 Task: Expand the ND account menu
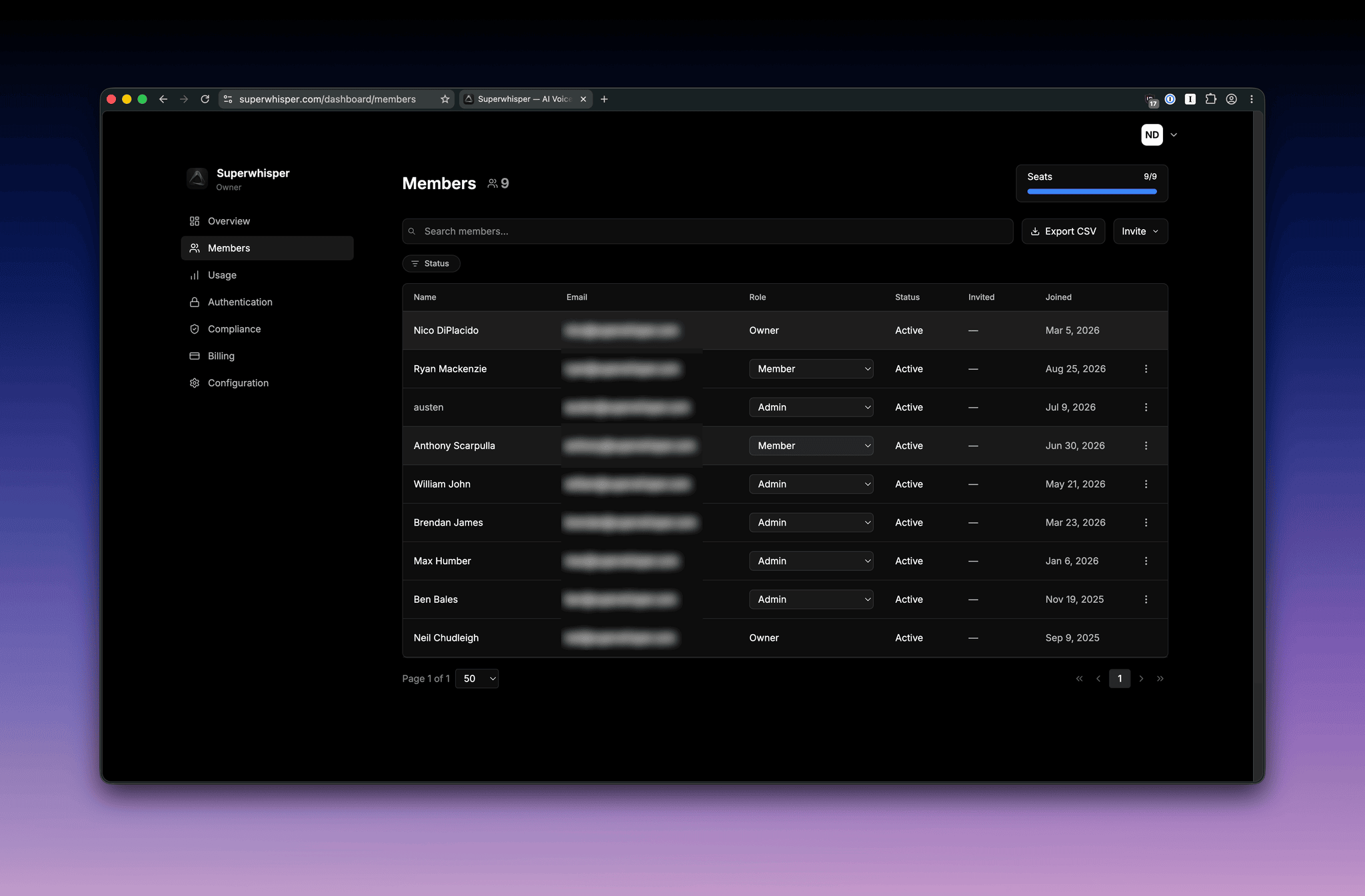1160,135
